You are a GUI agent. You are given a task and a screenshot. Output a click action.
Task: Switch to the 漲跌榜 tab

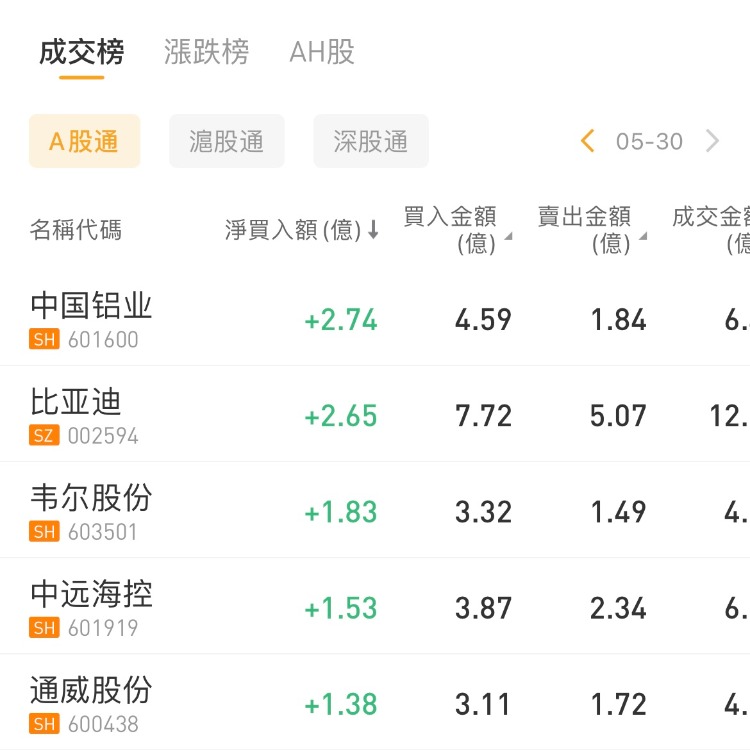click(x=206, y=52)
